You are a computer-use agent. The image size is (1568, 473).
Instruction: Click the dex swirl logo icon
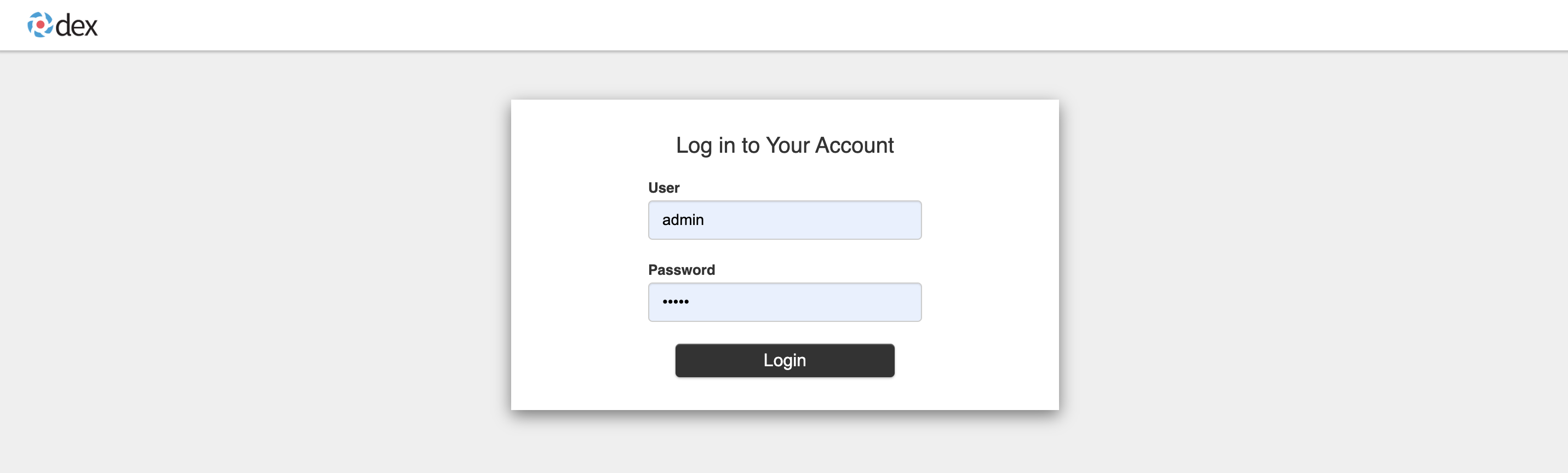pyautogui.click(x=40, y=25)
